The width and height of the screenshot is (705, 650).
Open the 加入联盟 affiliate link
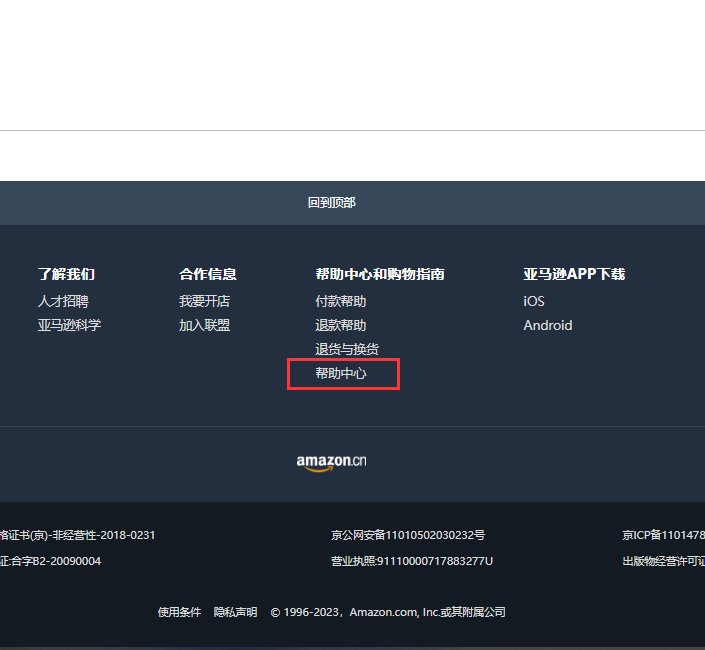tap(205, 325)
